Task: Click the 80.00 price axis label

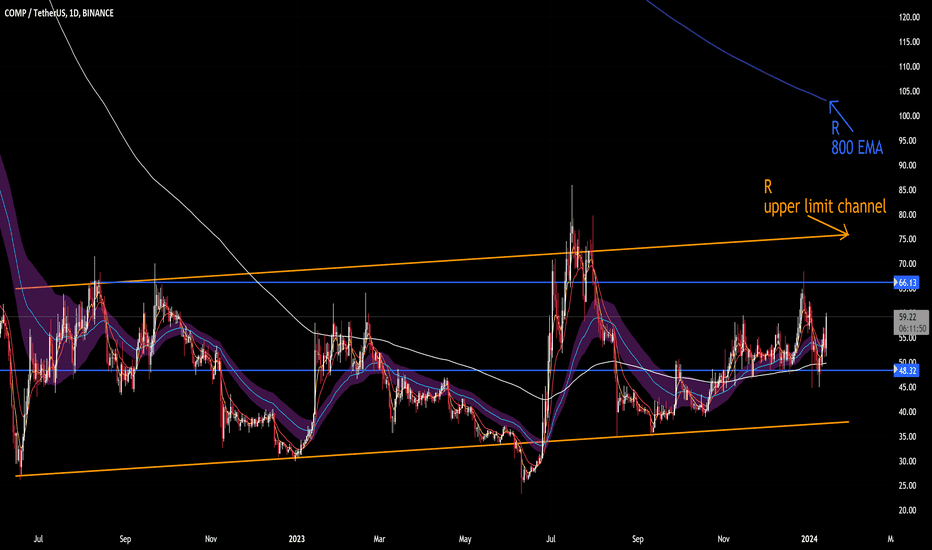Action: point(908,215)
